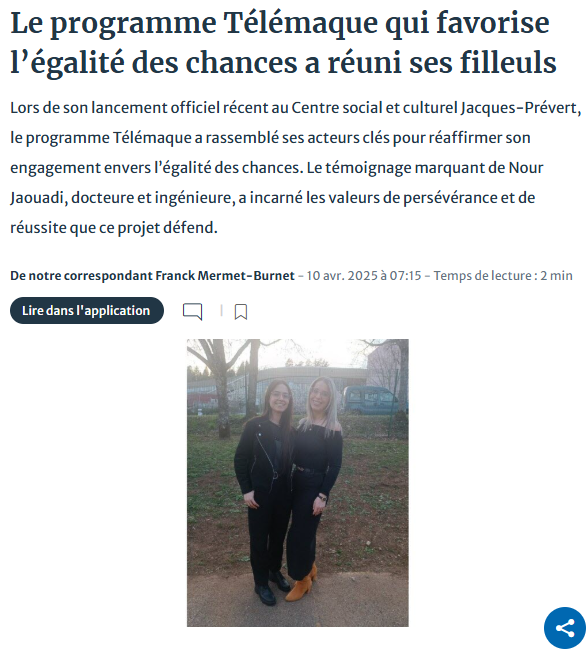Image resolution: width=587 pixels, height=651 pixels.
Task: Click docteure et ingénieure in the summary
Action: click(x=150, y=198)
